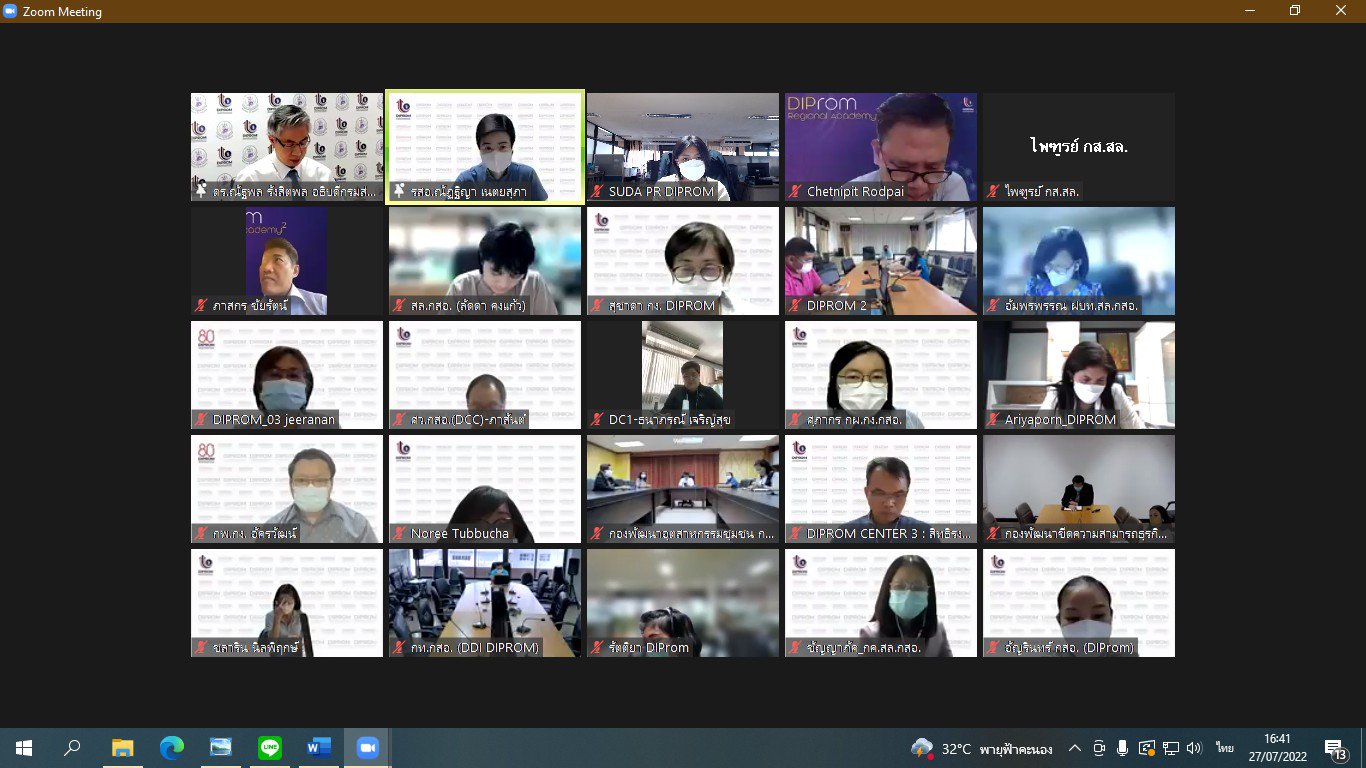Switch input language from ไทย
The width and height of the screenshot is (1366, 768).
1225,749
